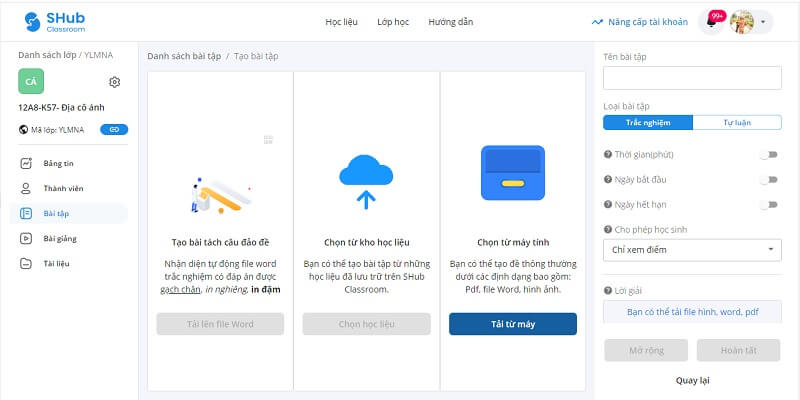Open the Hướng dẫn menu
The image size is (800, 400).
[451, 22]
